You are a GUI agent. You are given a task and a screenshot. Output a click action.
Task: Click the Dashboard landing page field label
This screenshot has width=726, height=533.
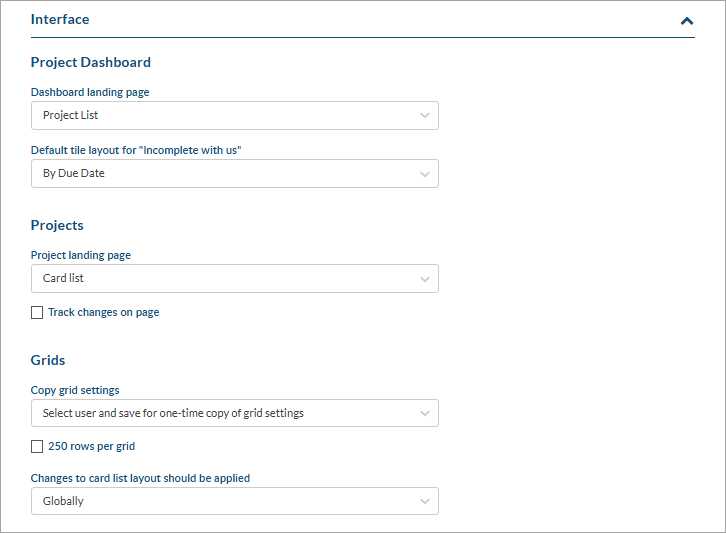(x=90, y=92)
